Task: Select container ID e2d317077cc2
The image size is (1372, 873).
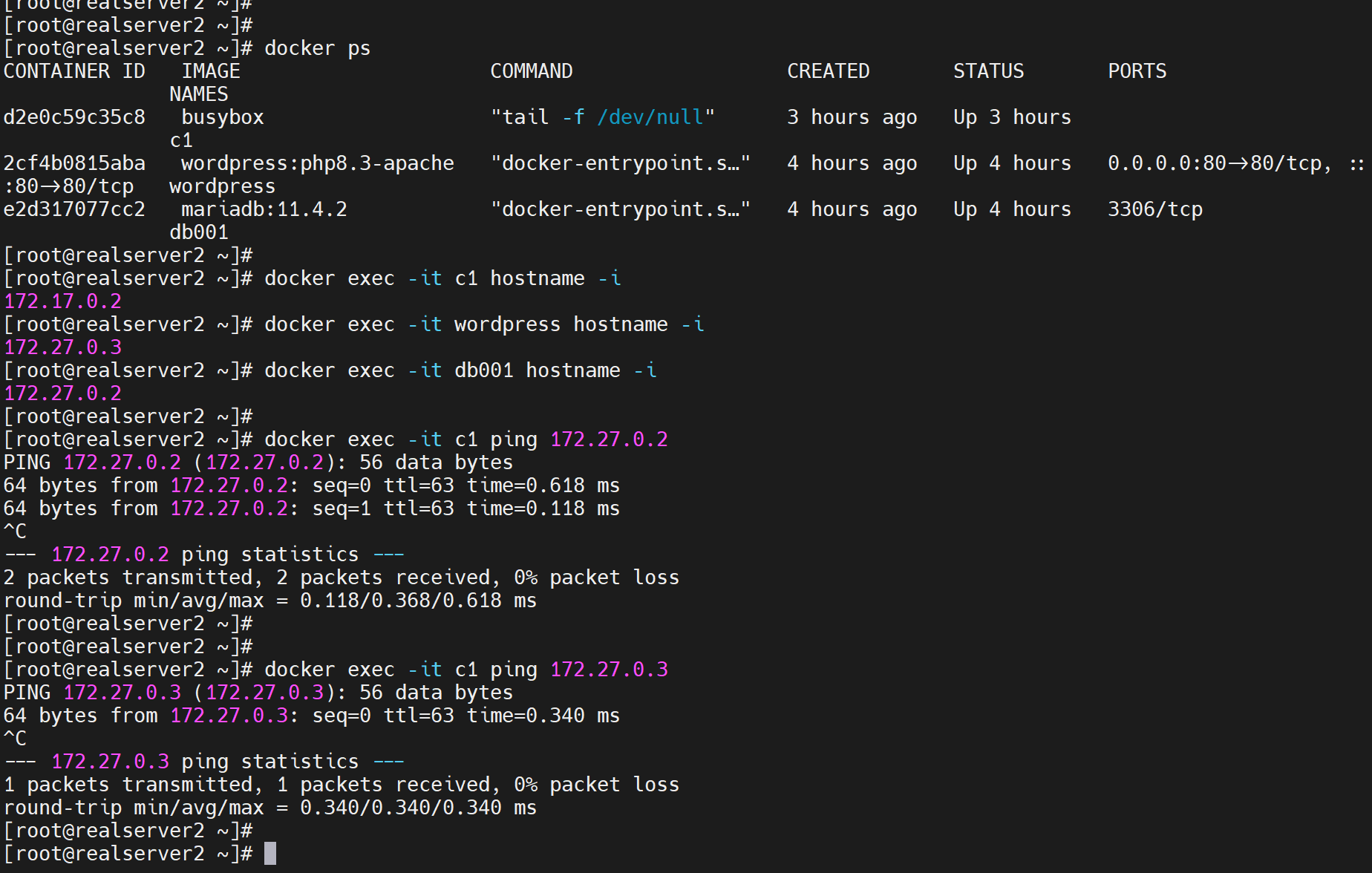Action: [74, 209]
